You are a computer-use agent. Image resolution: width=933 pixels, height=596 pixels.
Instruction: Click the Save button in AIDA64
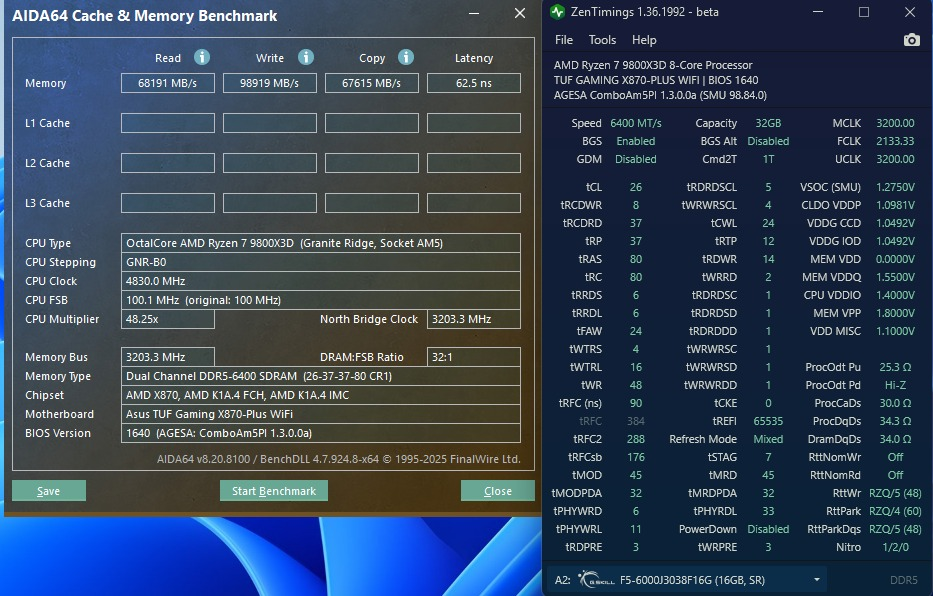[49, 491]
